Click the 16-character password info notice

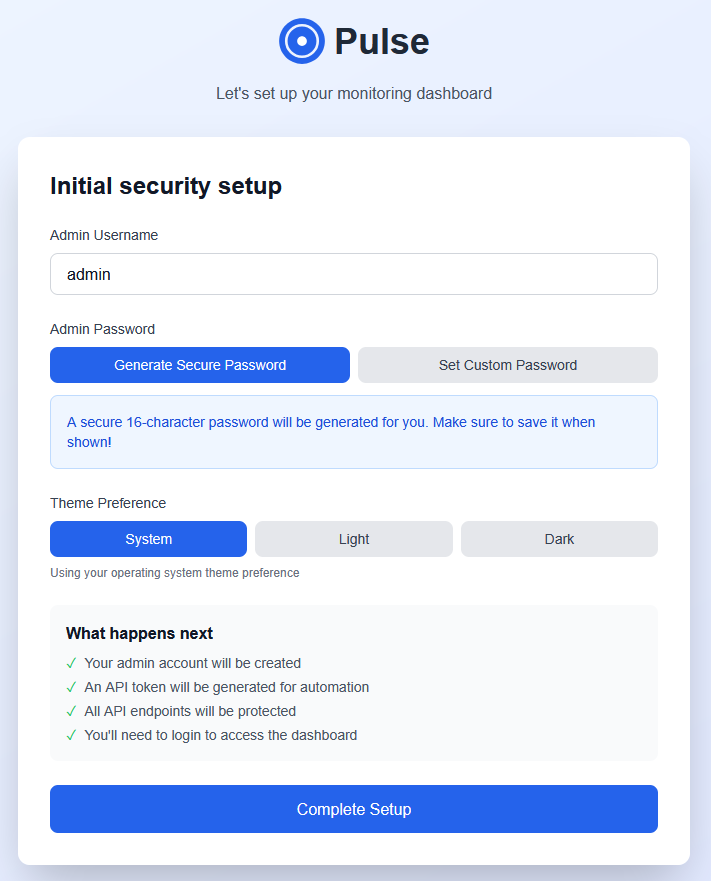click(354, 432)
